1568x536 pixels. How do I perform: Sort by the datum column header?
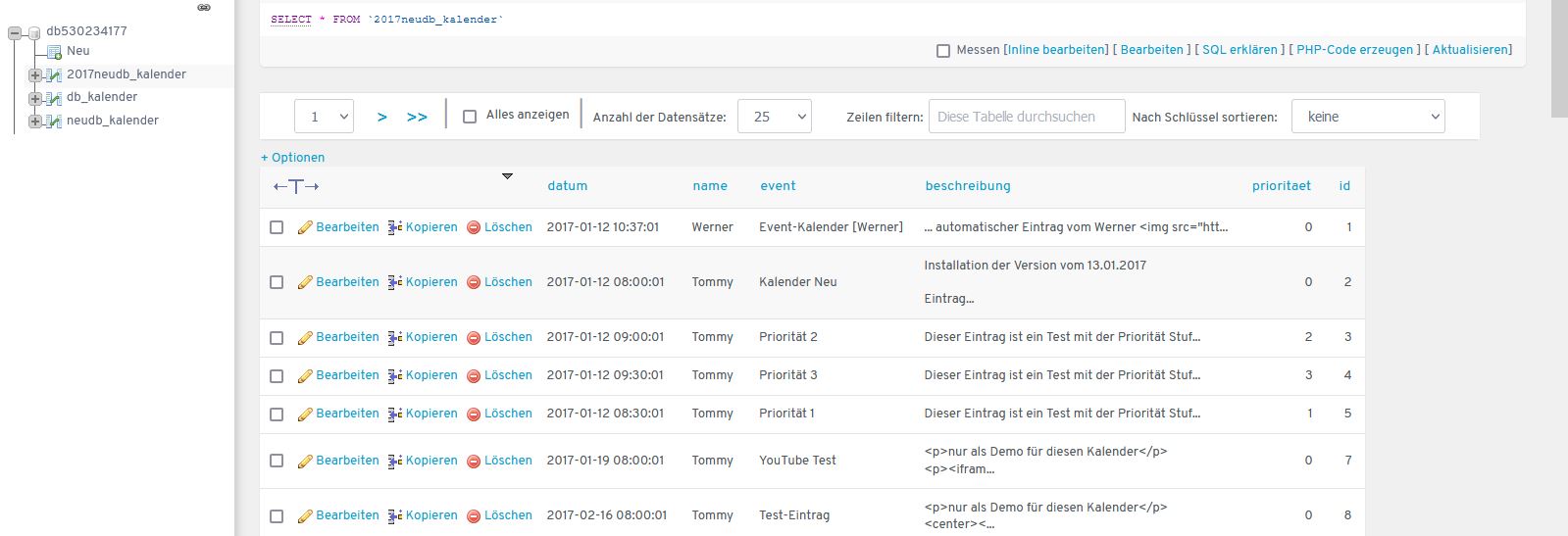tap(567, 186)
